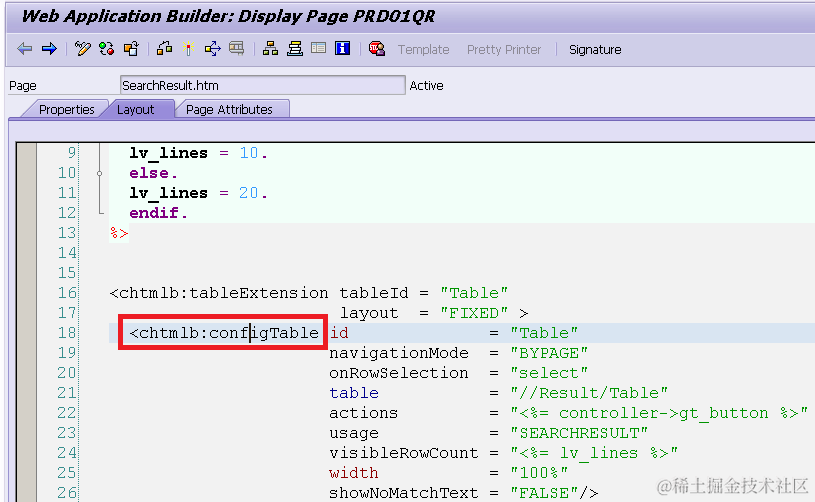Click the 'visibleRowCount' attribute
This screenshot has width=815, height=502.
[x=403, y=453]
